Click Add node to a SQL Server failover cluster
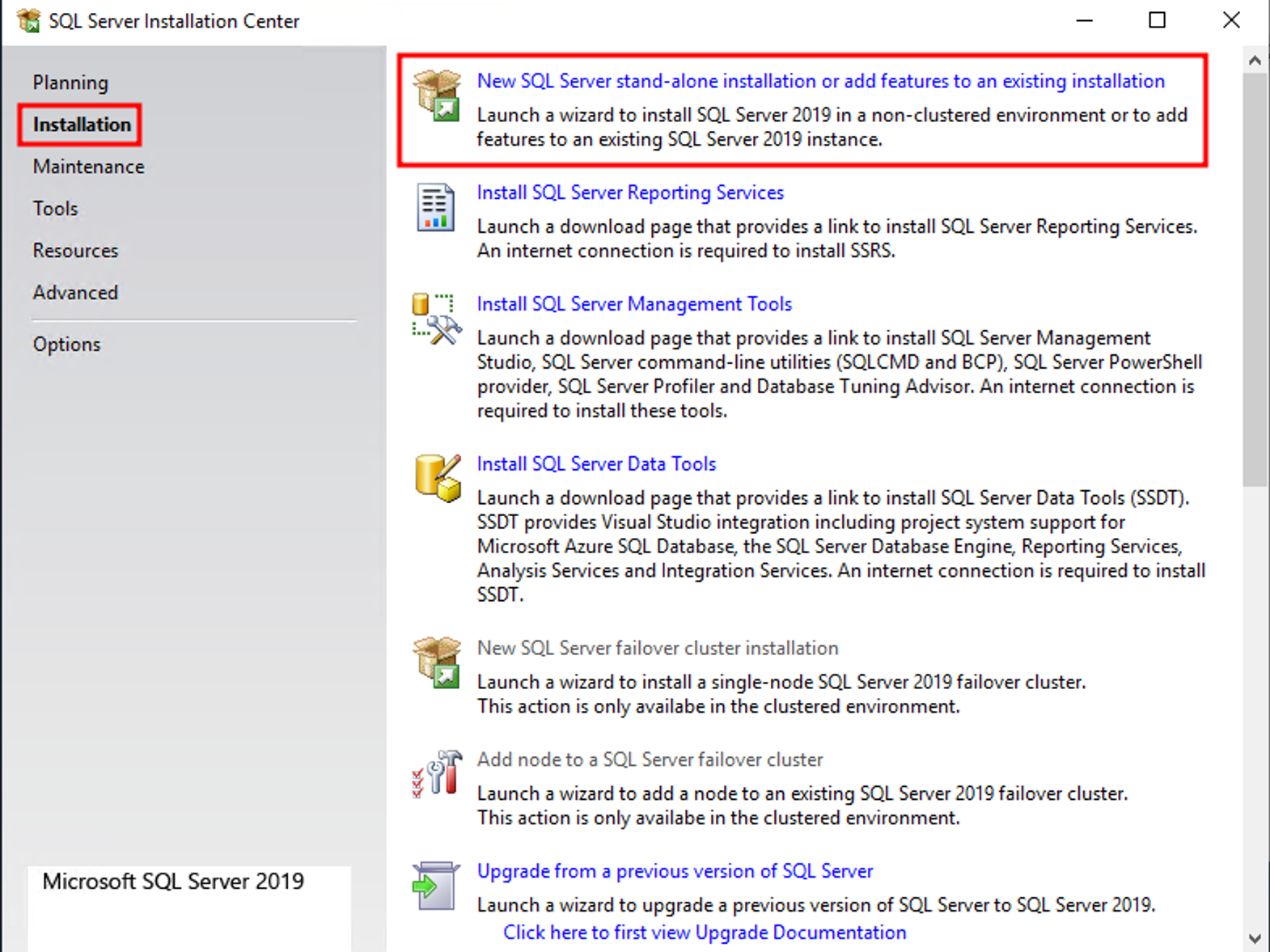This screenshot has width=1270, height=952. 650,759
